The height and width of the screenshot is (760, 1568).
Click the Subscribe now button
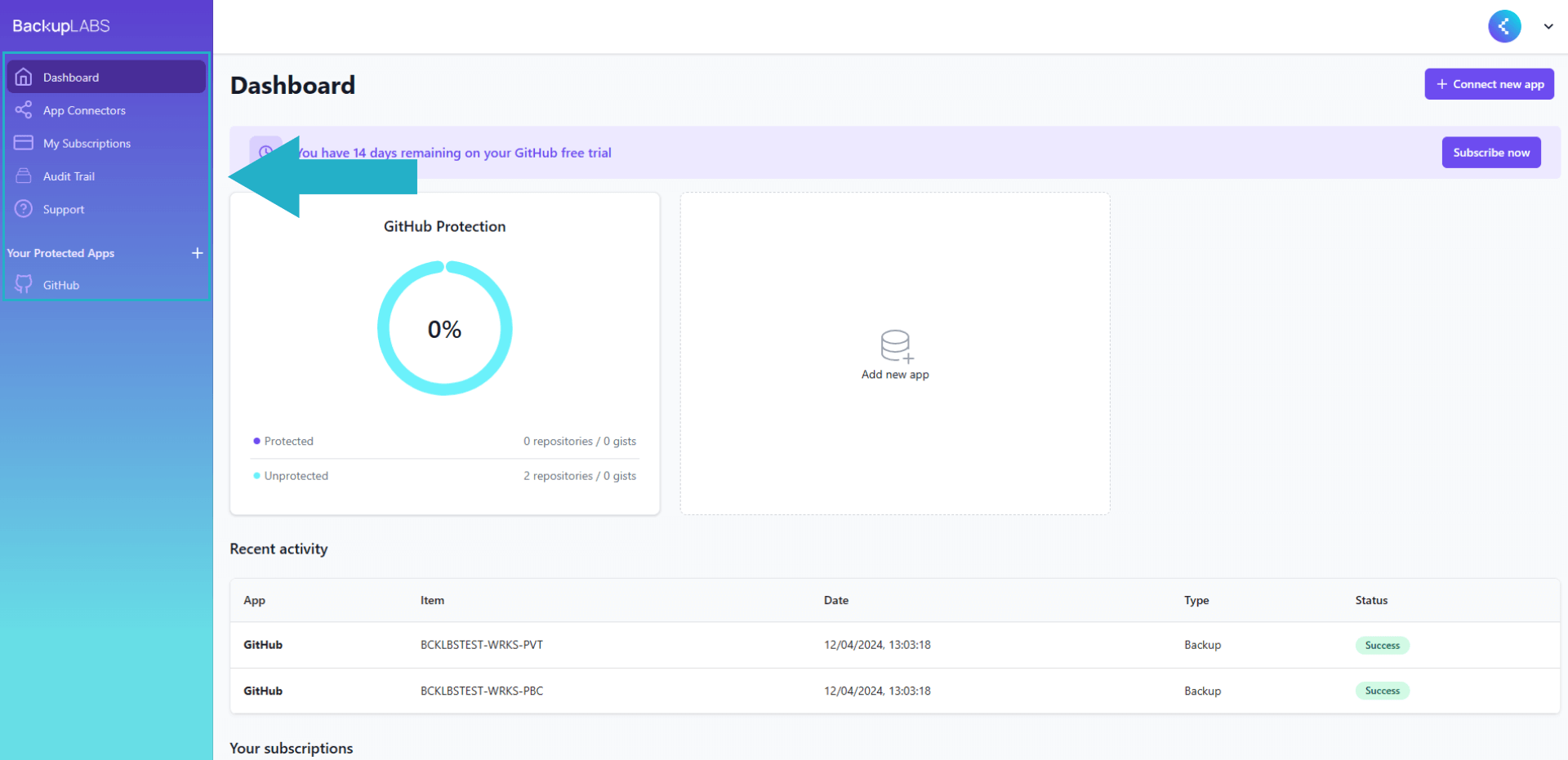pos(1491,153)
